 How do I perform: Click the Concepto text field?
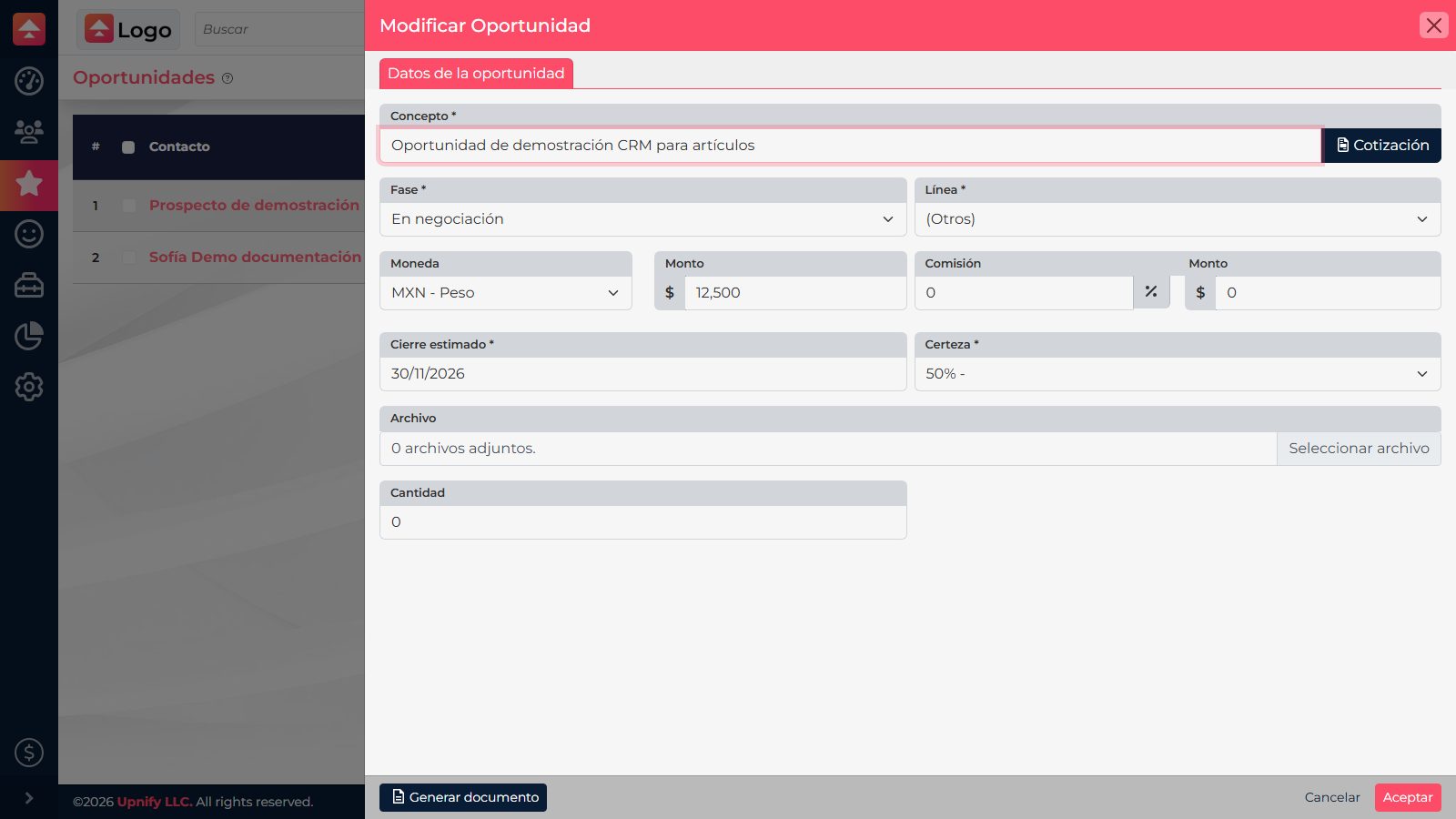850,146
